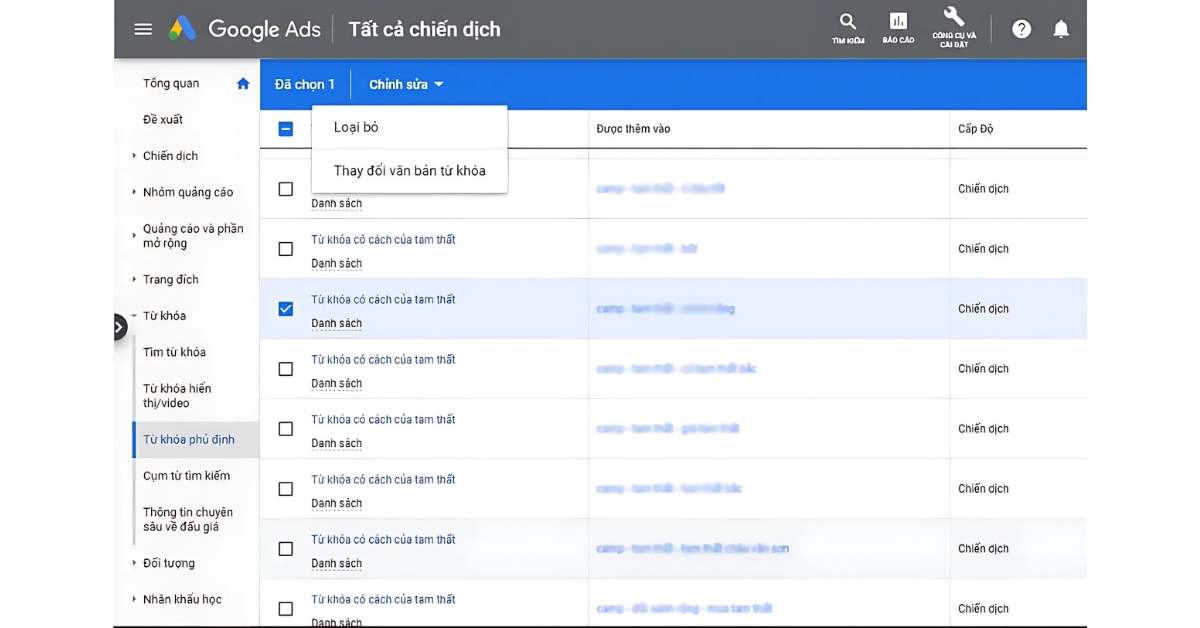Tick the row checkbox beside the dropdown menu
1200x628 pixels.
click(x=286, y=189)
